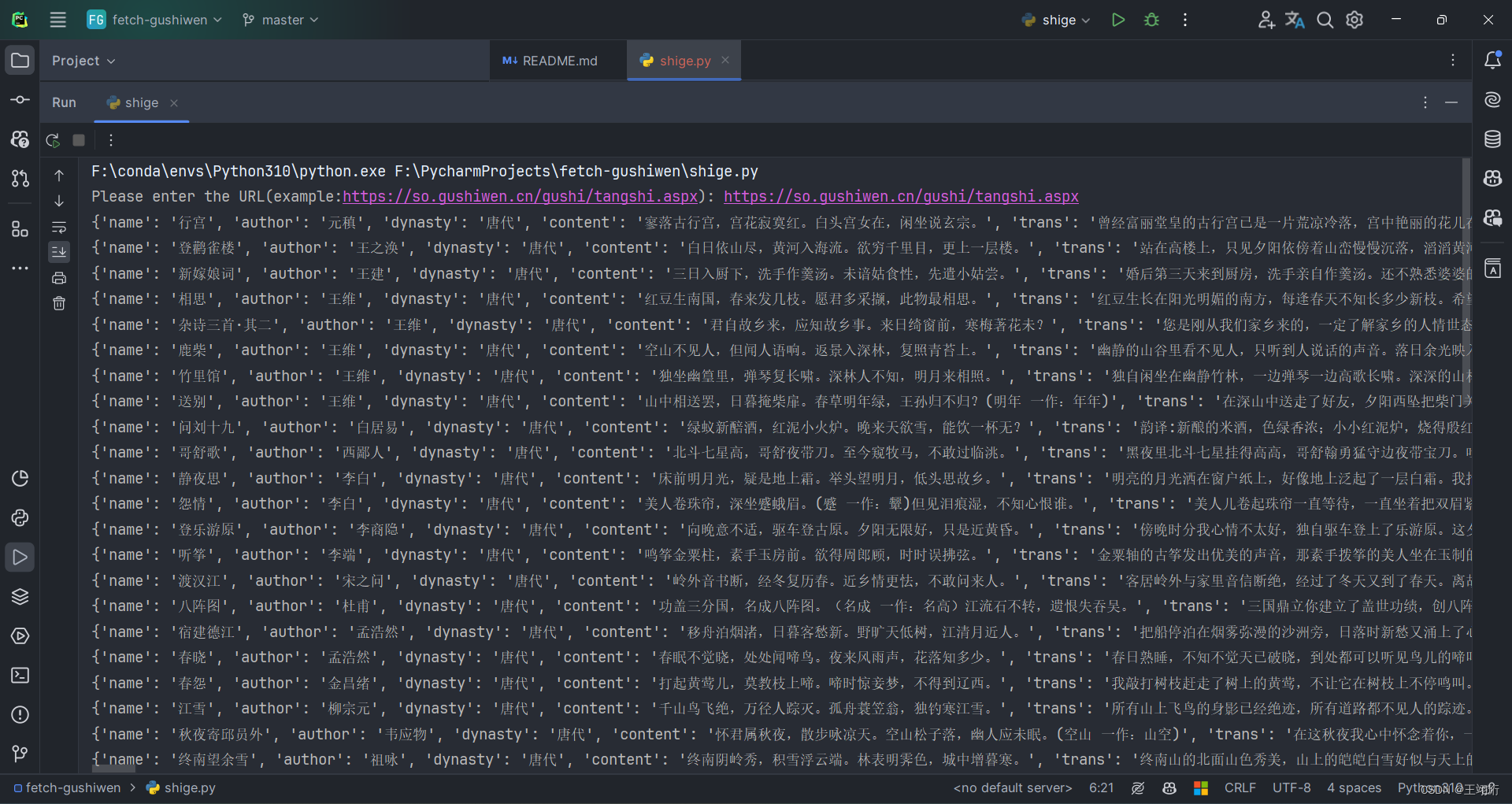This screenshot has height=804, width=1512.
Task: Click line column indicator 6:21
Action: coord(1101,787)
